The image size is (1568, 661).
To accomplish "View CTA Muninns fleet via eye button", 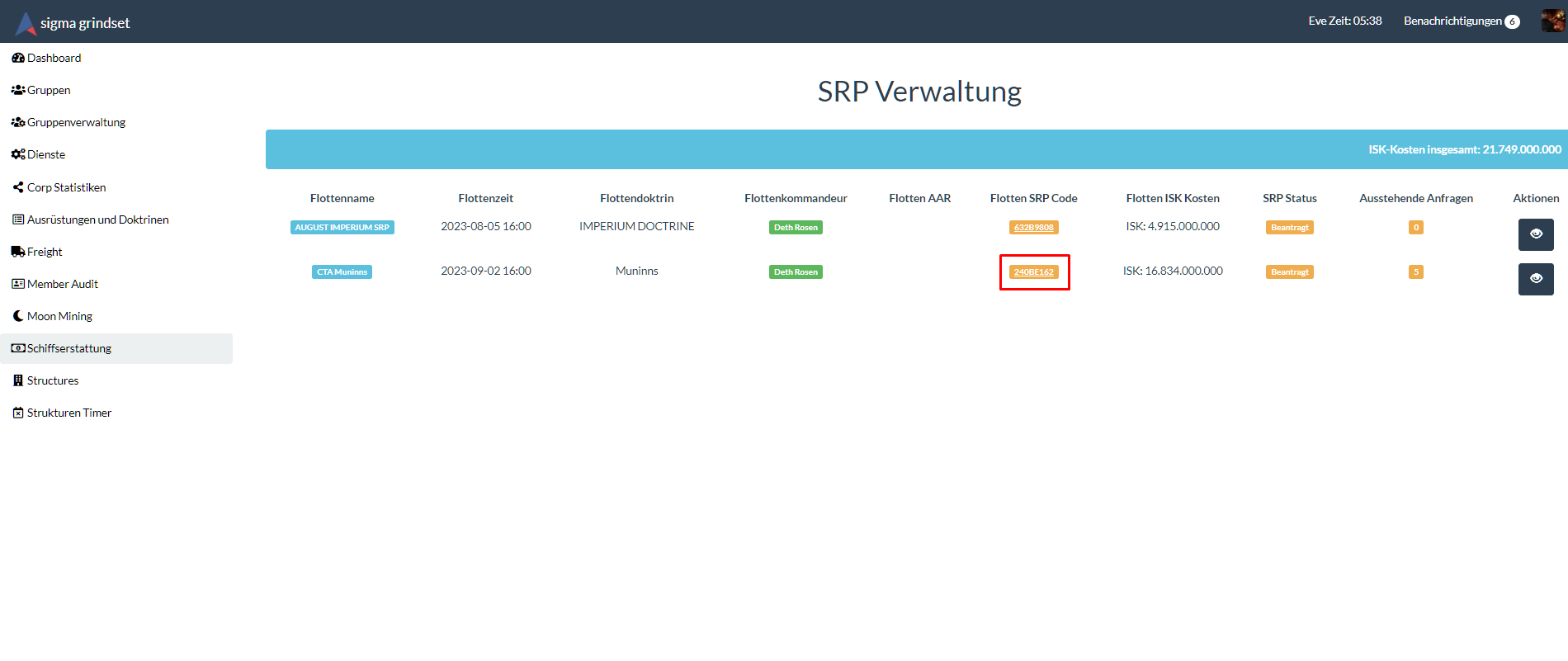I will [x=1536, y=279].
